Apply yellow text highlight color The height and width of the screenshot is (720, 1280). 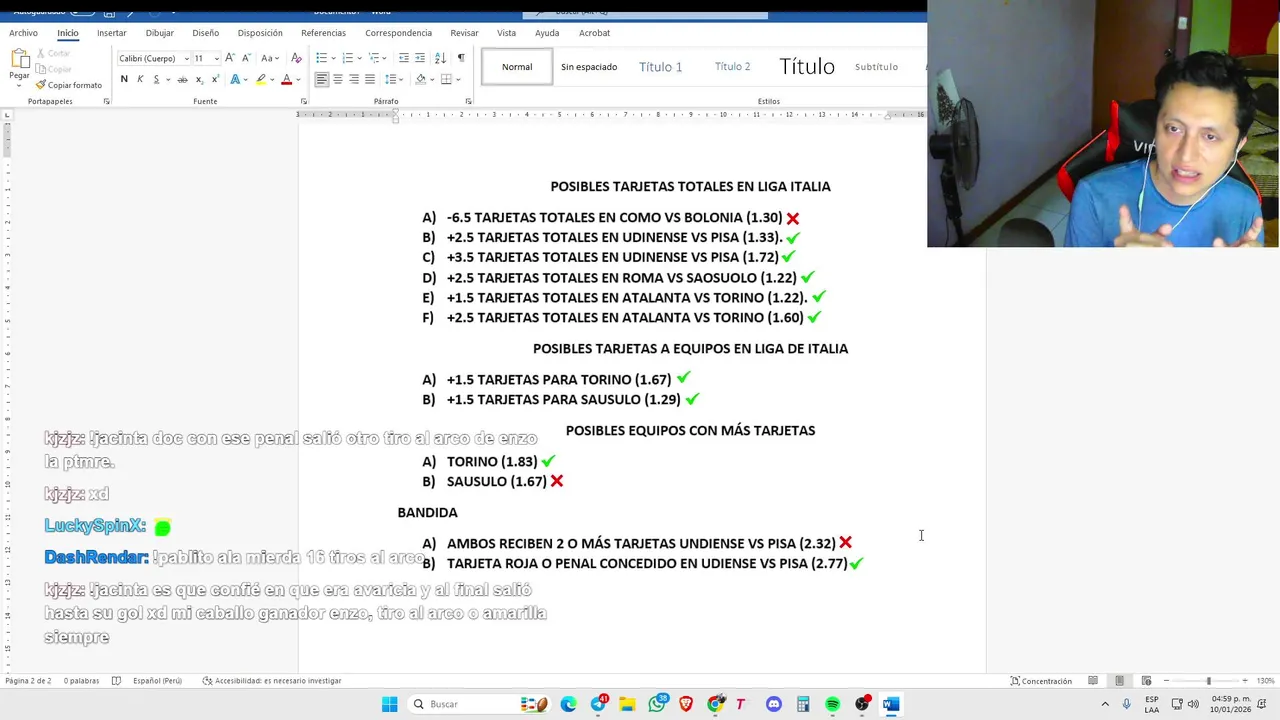click(x=261, y=79)
